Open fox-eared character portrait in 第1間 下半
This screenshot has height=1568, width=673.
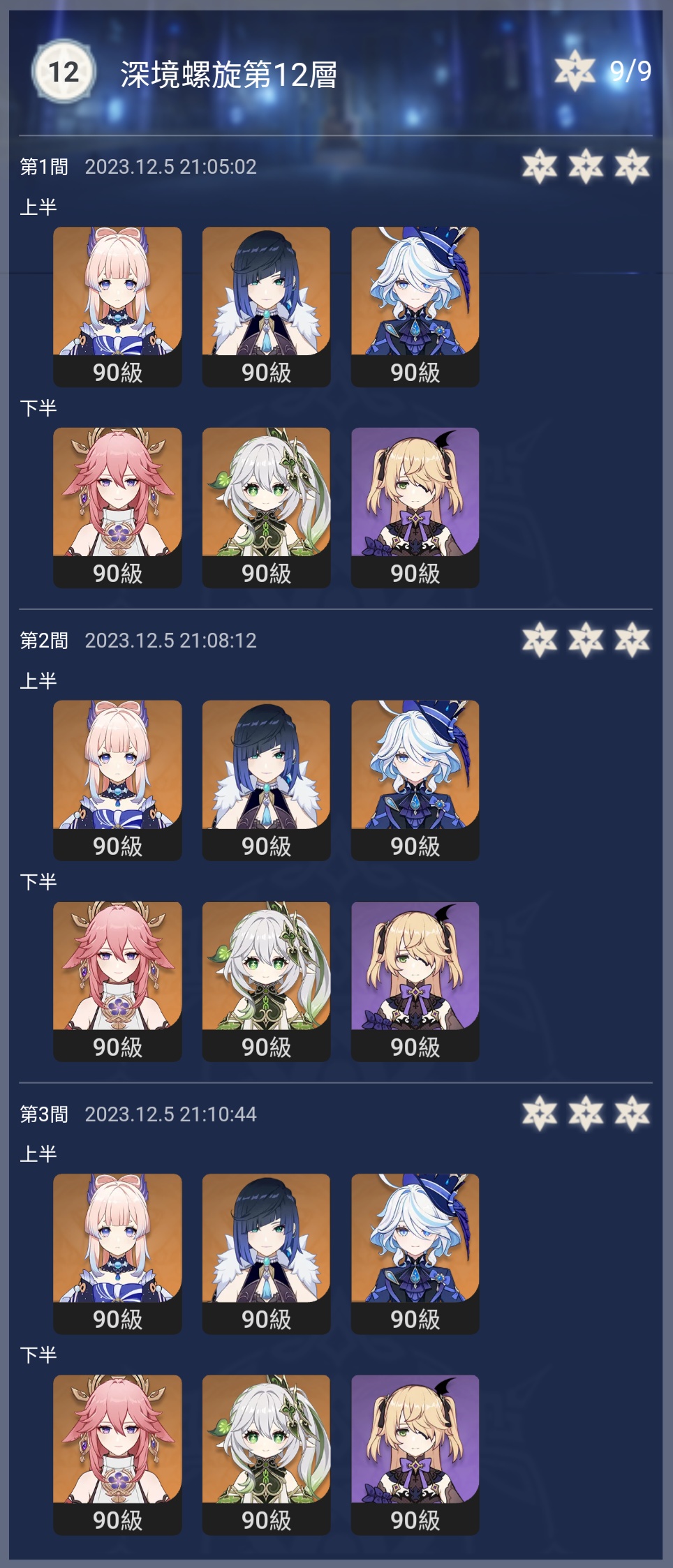click(x=117, y=507)
